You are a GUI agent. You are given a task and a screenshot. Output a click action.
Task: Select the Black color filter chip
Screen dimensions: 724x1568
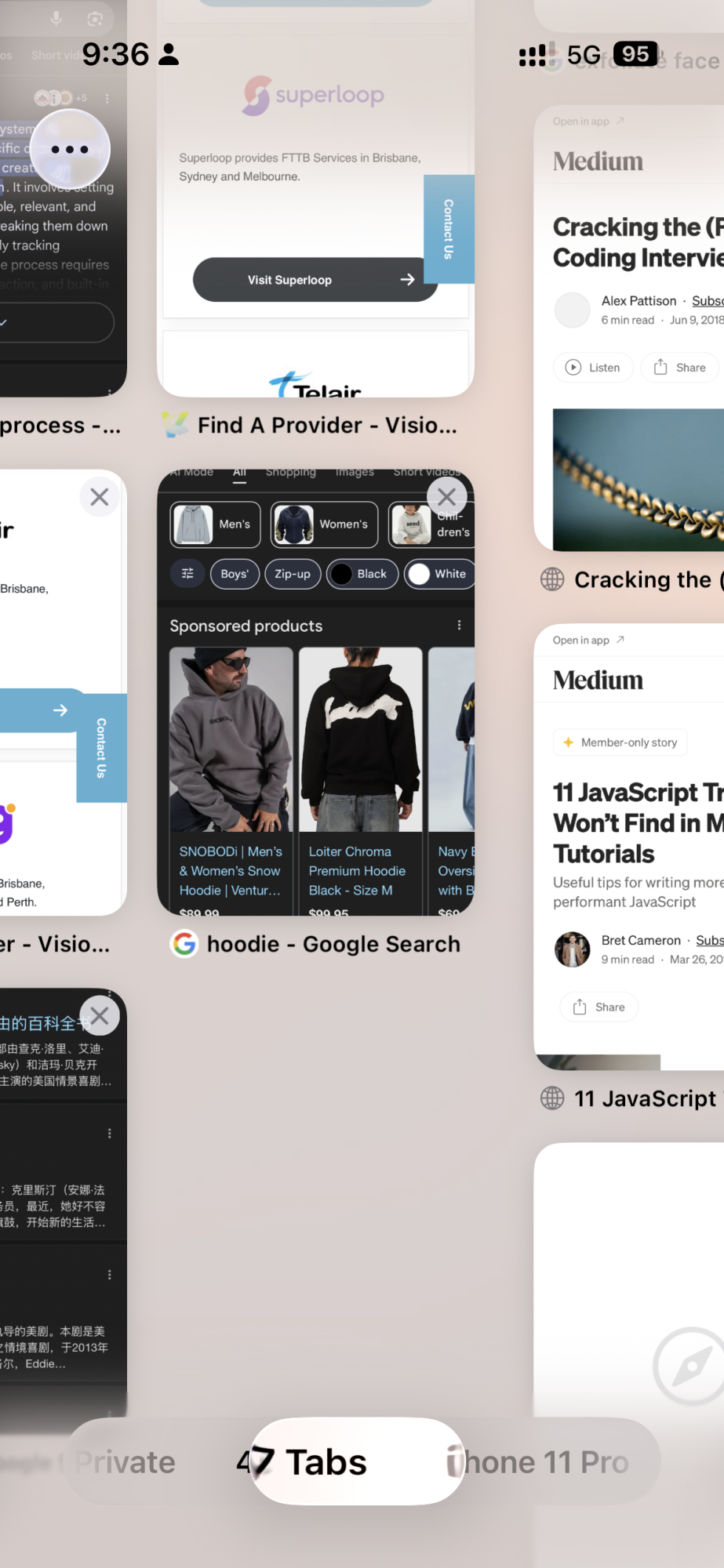tap(362, 574)
